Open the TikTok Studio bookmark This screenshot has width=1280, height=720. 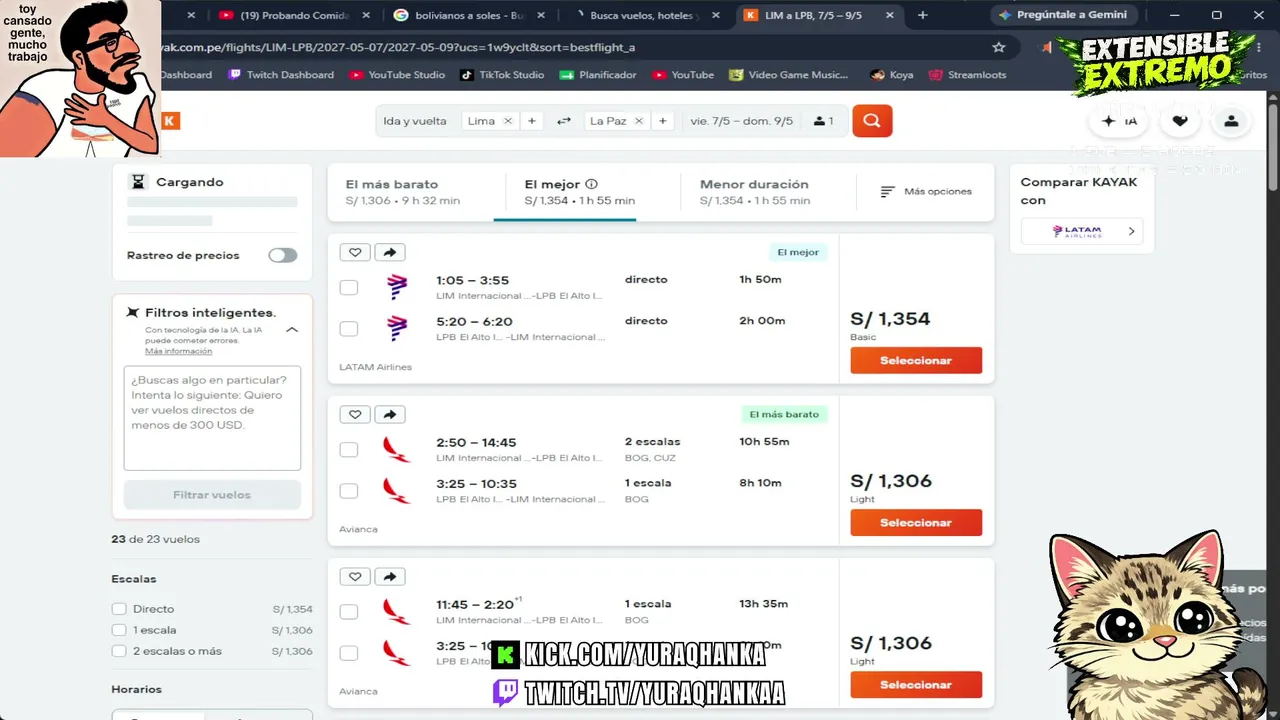503,75
